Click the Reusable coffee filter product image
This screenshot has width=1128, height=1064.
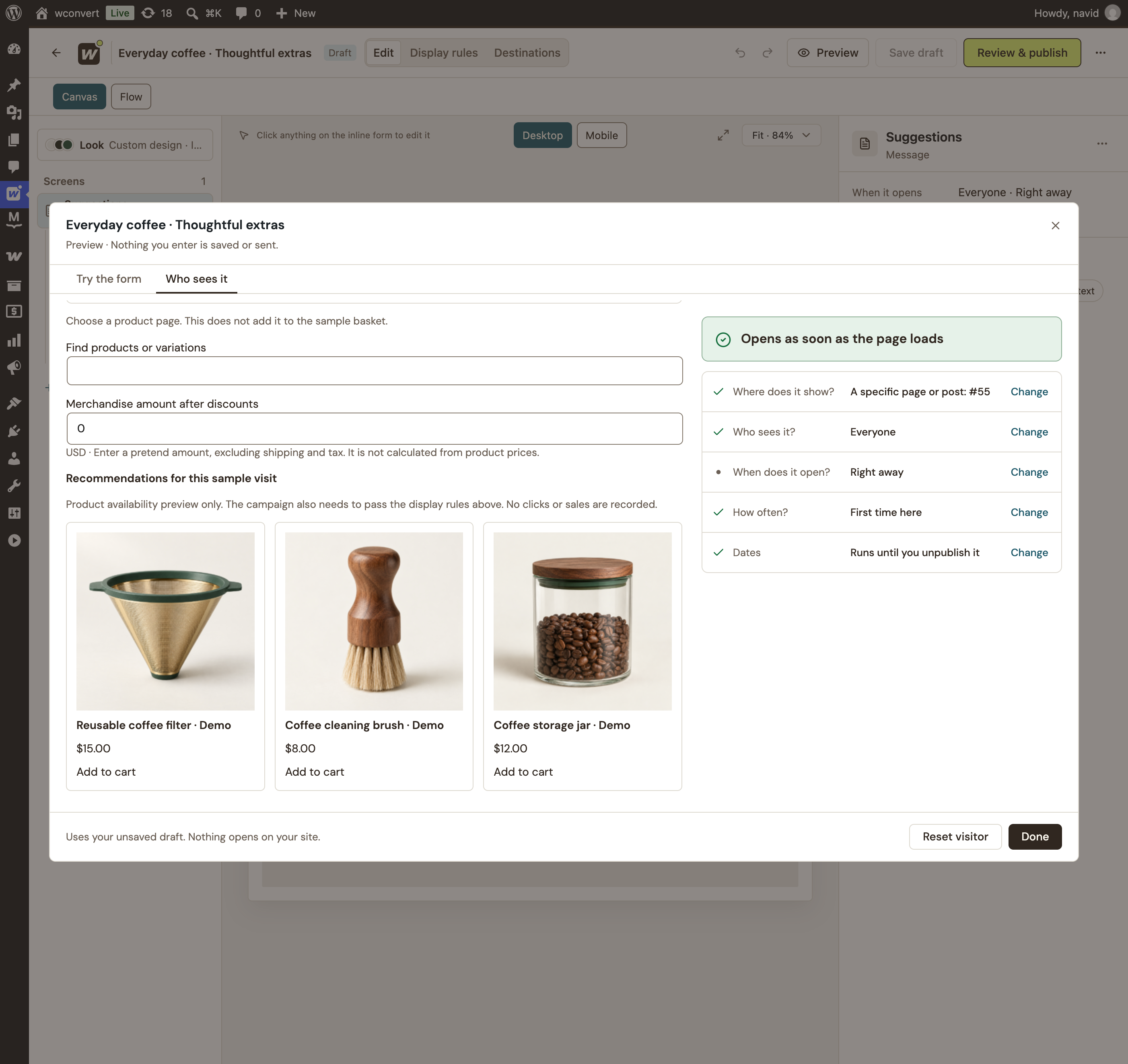tap(165, 621)
